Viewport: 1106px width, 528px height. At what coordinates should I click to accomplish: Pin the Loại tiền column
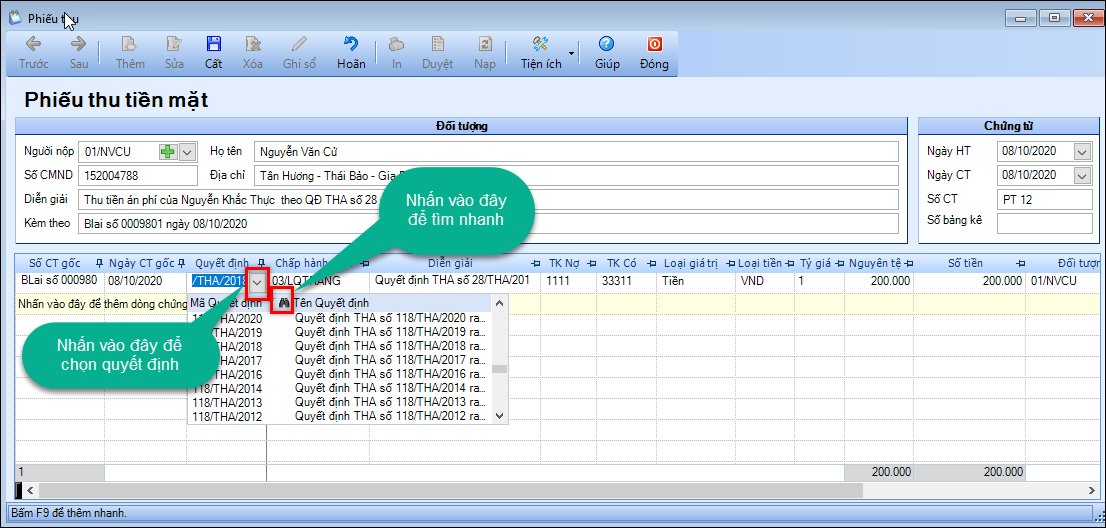(x=790, y=264)
